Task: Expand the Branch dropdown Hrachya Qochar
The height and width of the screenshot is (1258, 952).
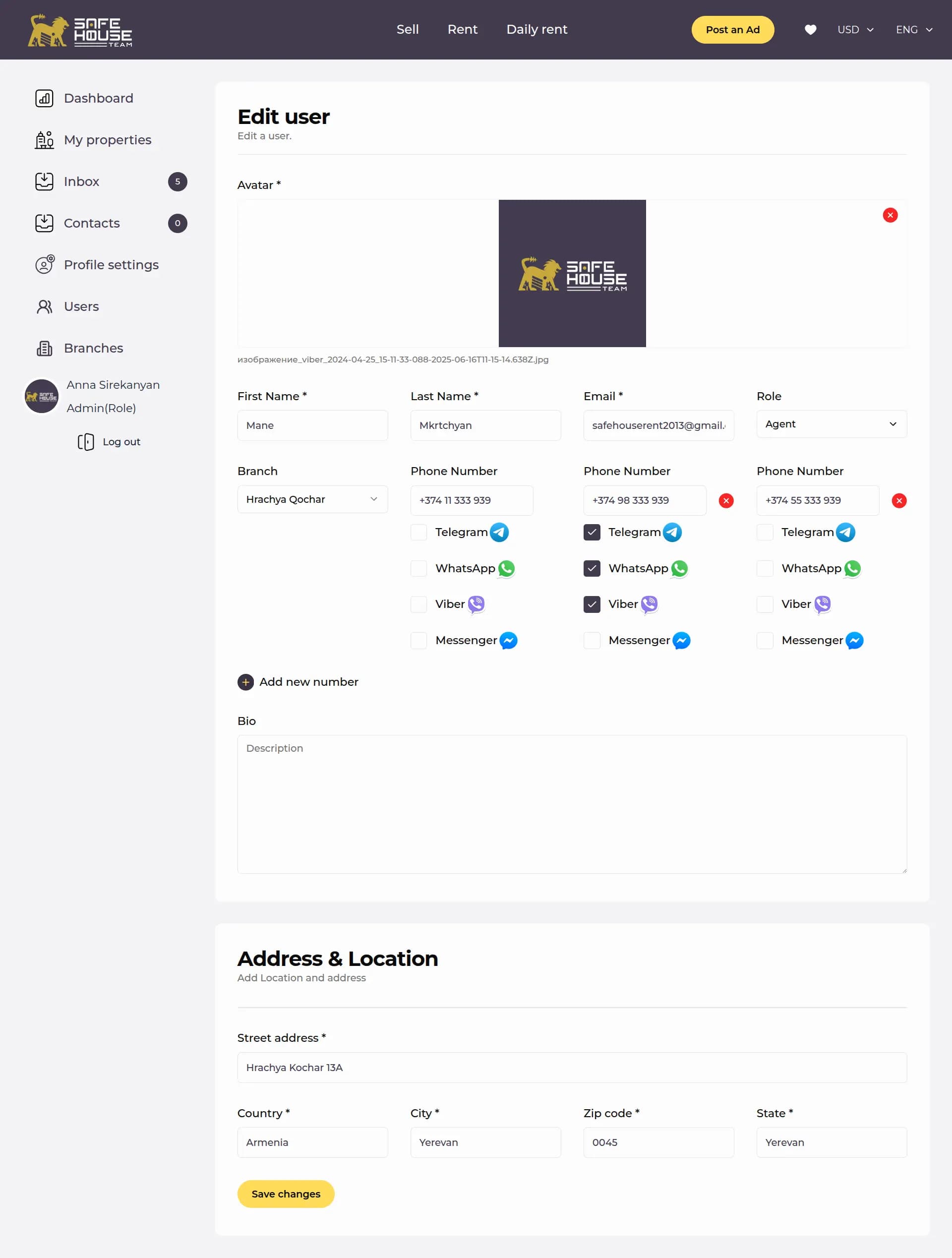Action: coord(312,499)
